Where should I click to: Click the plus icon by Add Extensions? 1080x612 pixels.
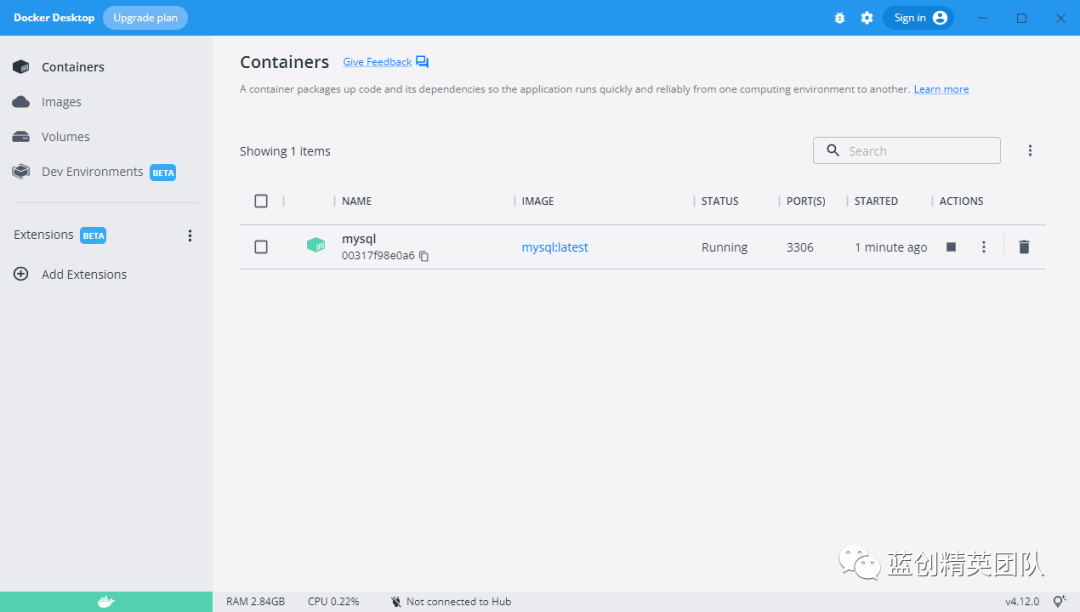[x=21, y=274]
